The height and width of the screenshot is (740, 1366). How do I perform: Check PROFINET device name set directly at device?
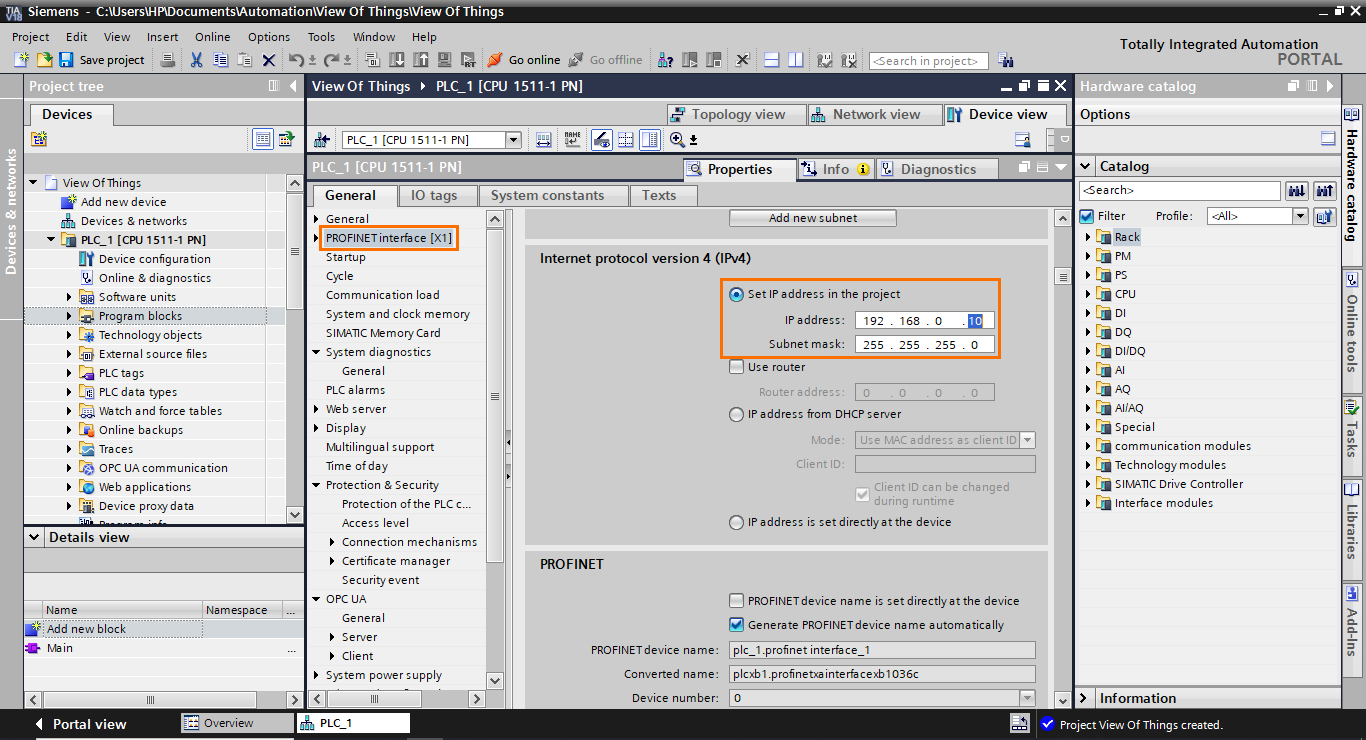click(x=737, y=601)
